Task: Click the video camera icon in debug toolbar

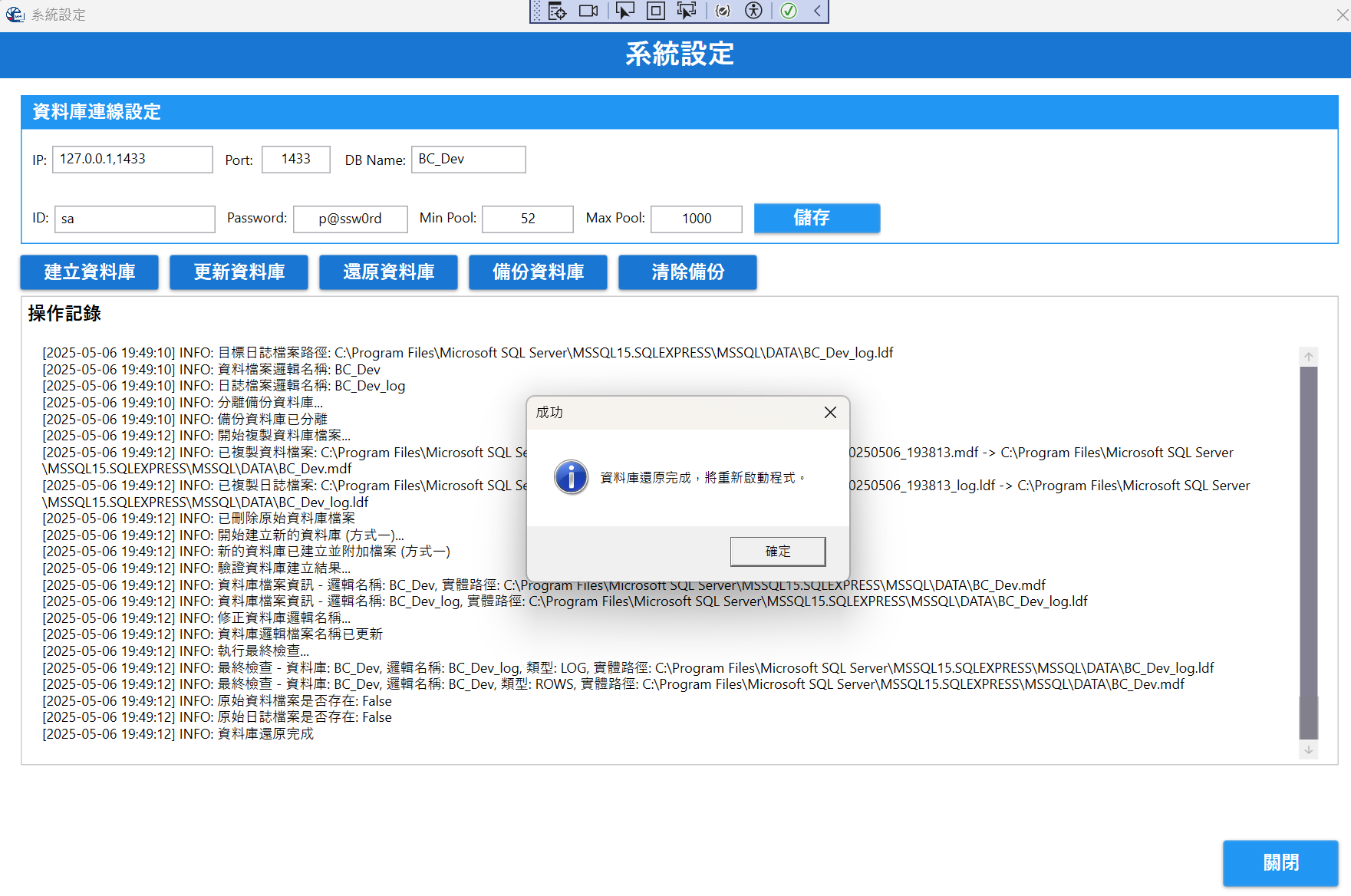Action: click(588, 11)
